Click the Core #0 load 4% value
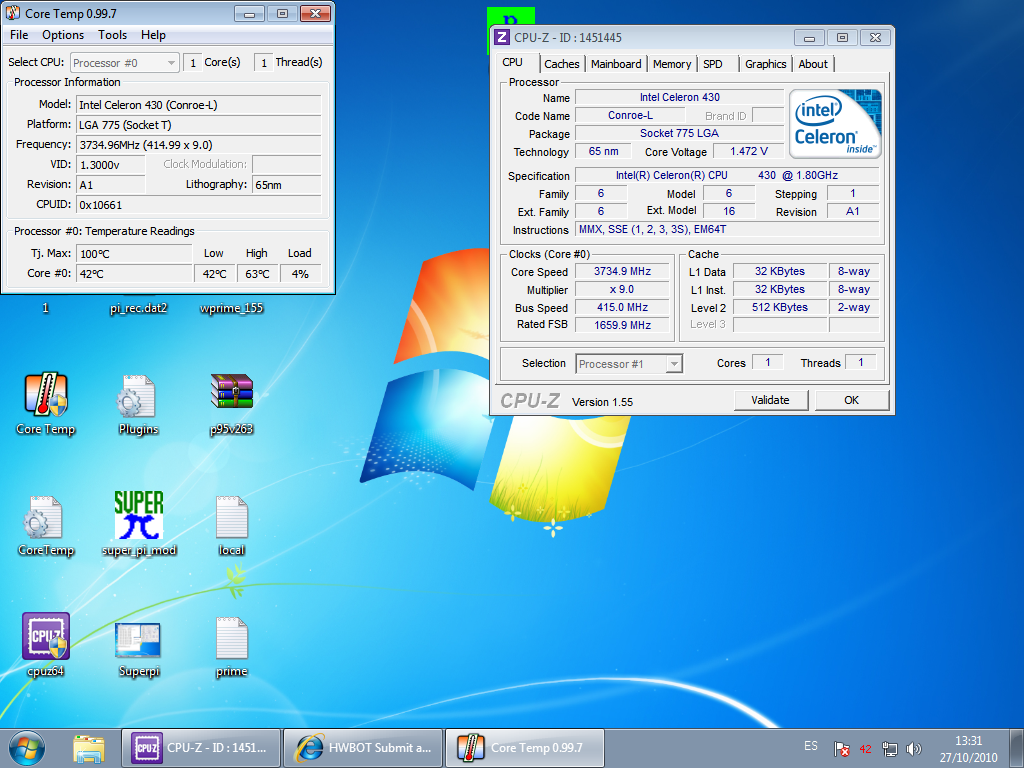 [300, 274]
